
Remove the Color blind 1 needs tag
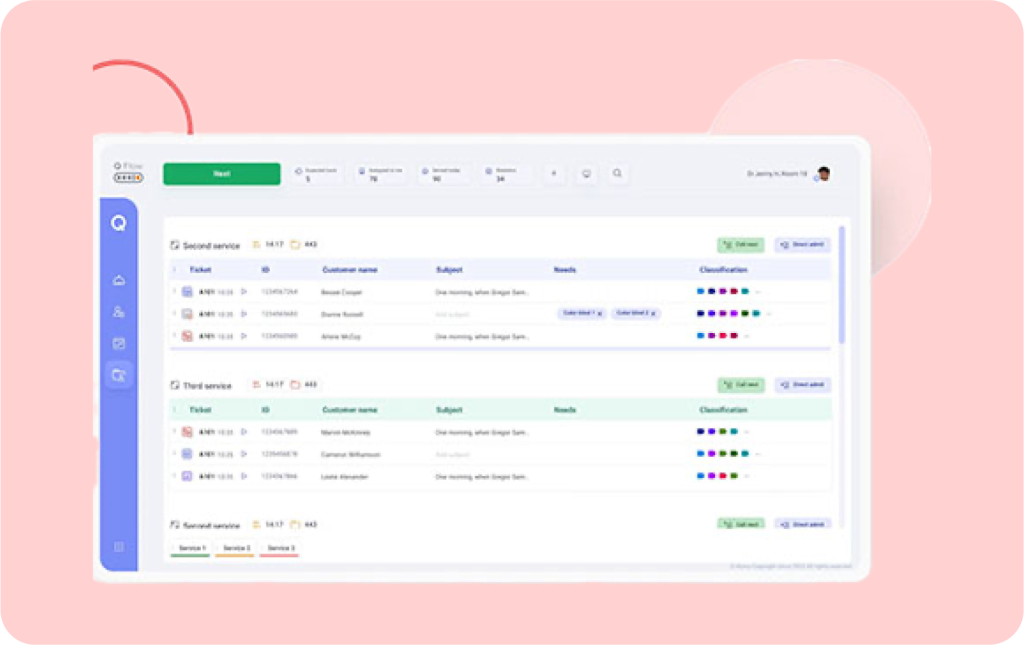coord(599,314)
